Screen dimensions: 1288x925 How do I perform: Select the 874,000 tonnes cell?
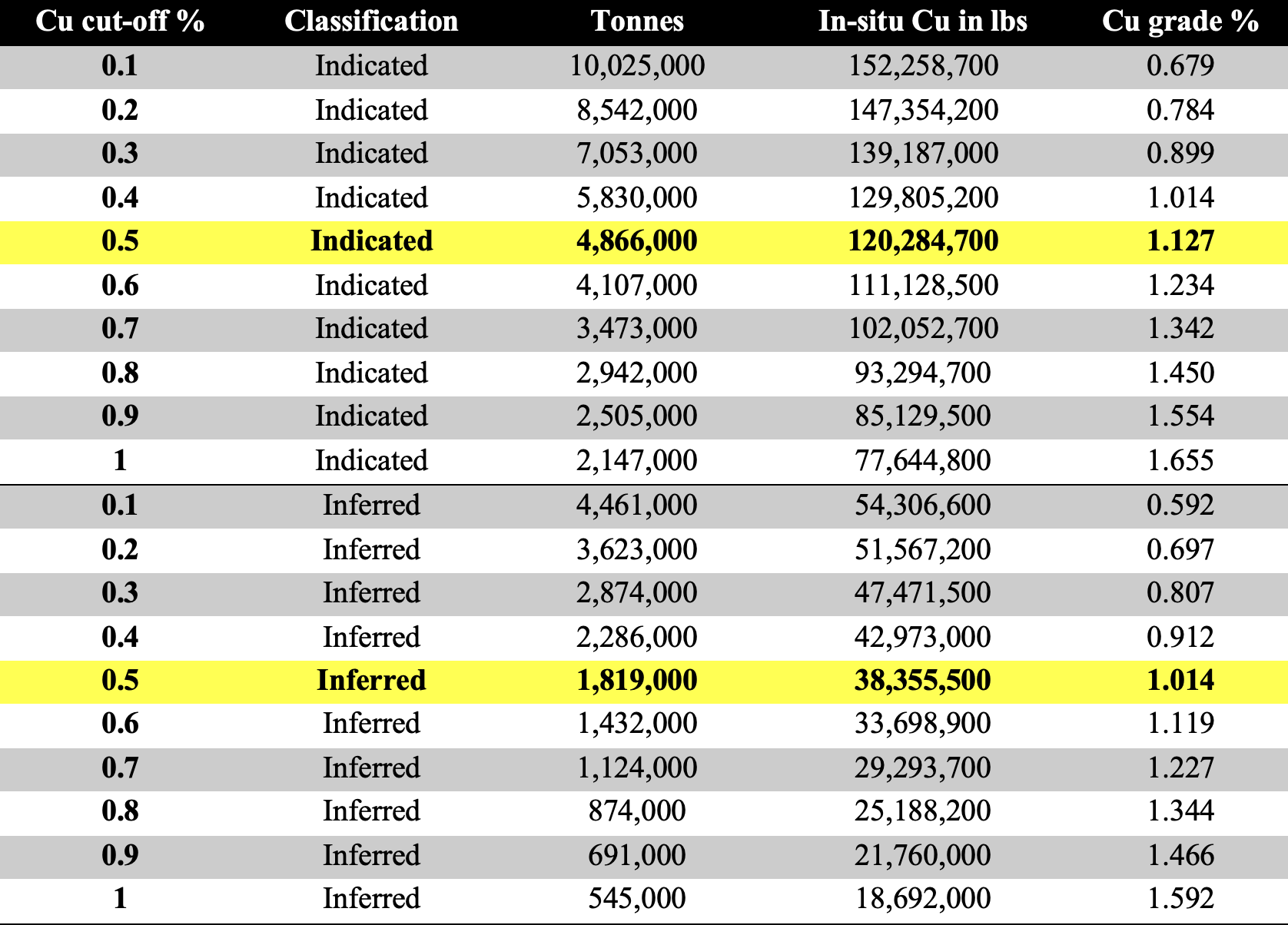coord(637,811)
